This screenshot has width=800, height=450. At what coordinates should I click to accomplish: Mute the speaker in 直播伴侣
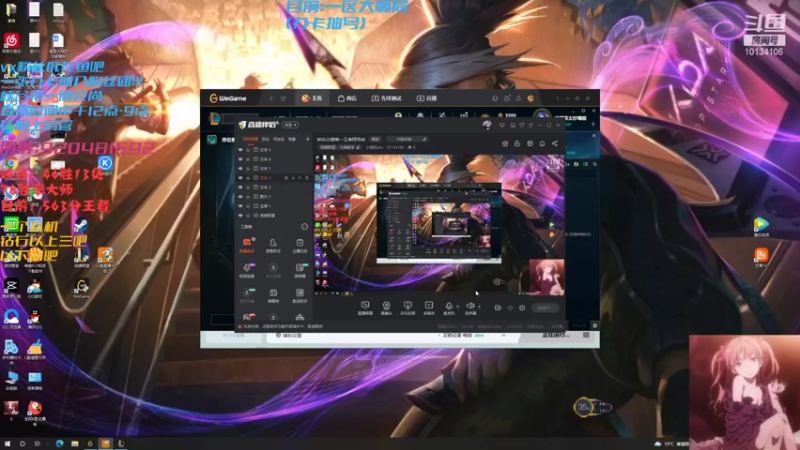[470, 308]
